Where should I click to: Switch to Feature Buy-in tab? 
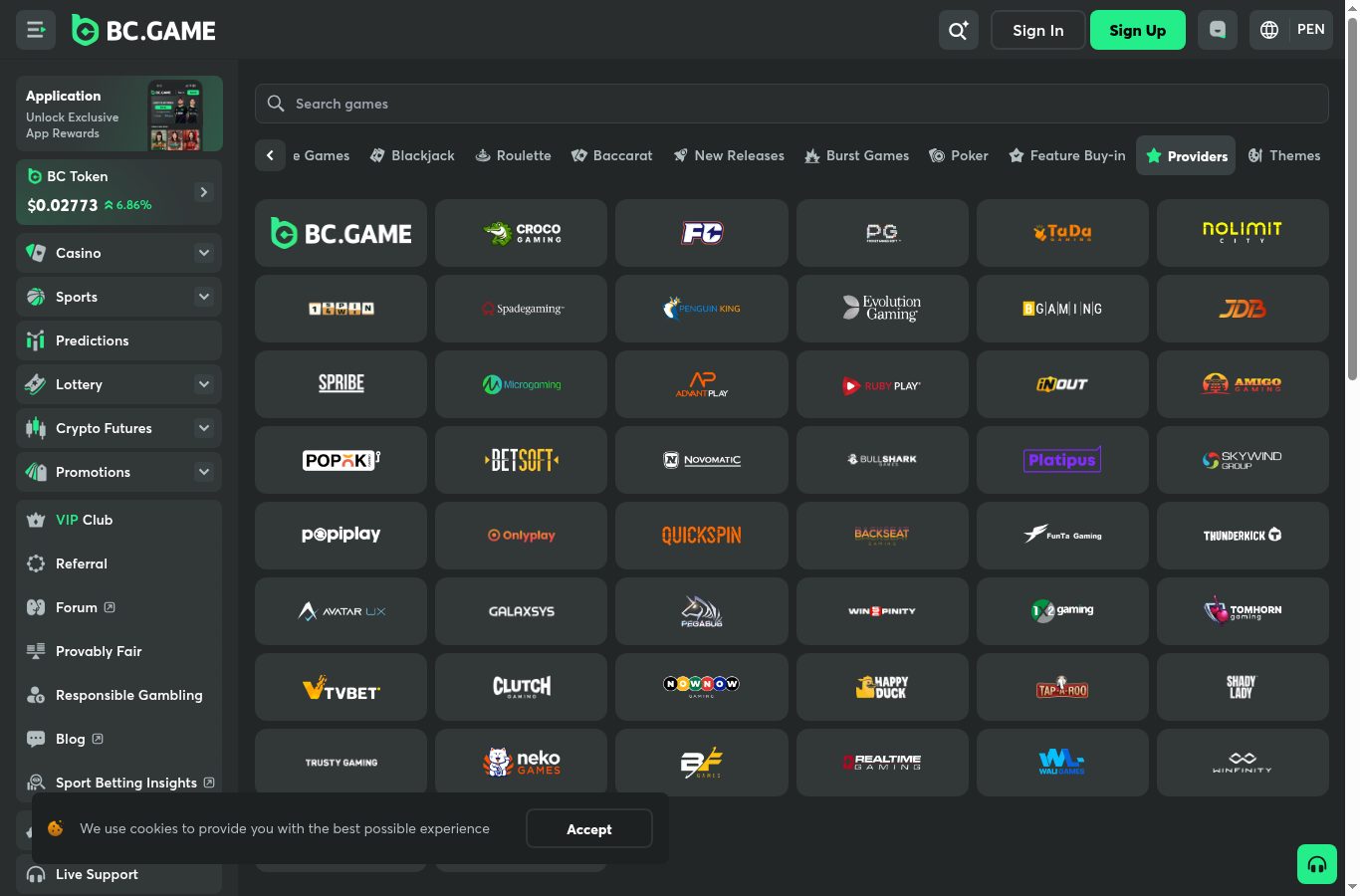1067,155
